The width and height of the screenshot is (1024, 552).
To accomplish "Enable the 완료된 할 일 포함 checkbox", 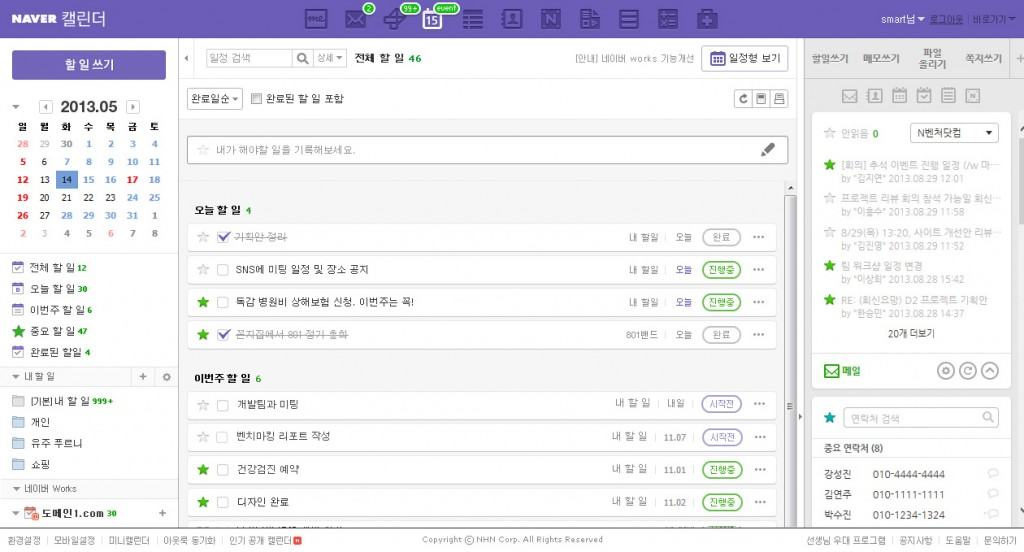I will coord(257,98).
